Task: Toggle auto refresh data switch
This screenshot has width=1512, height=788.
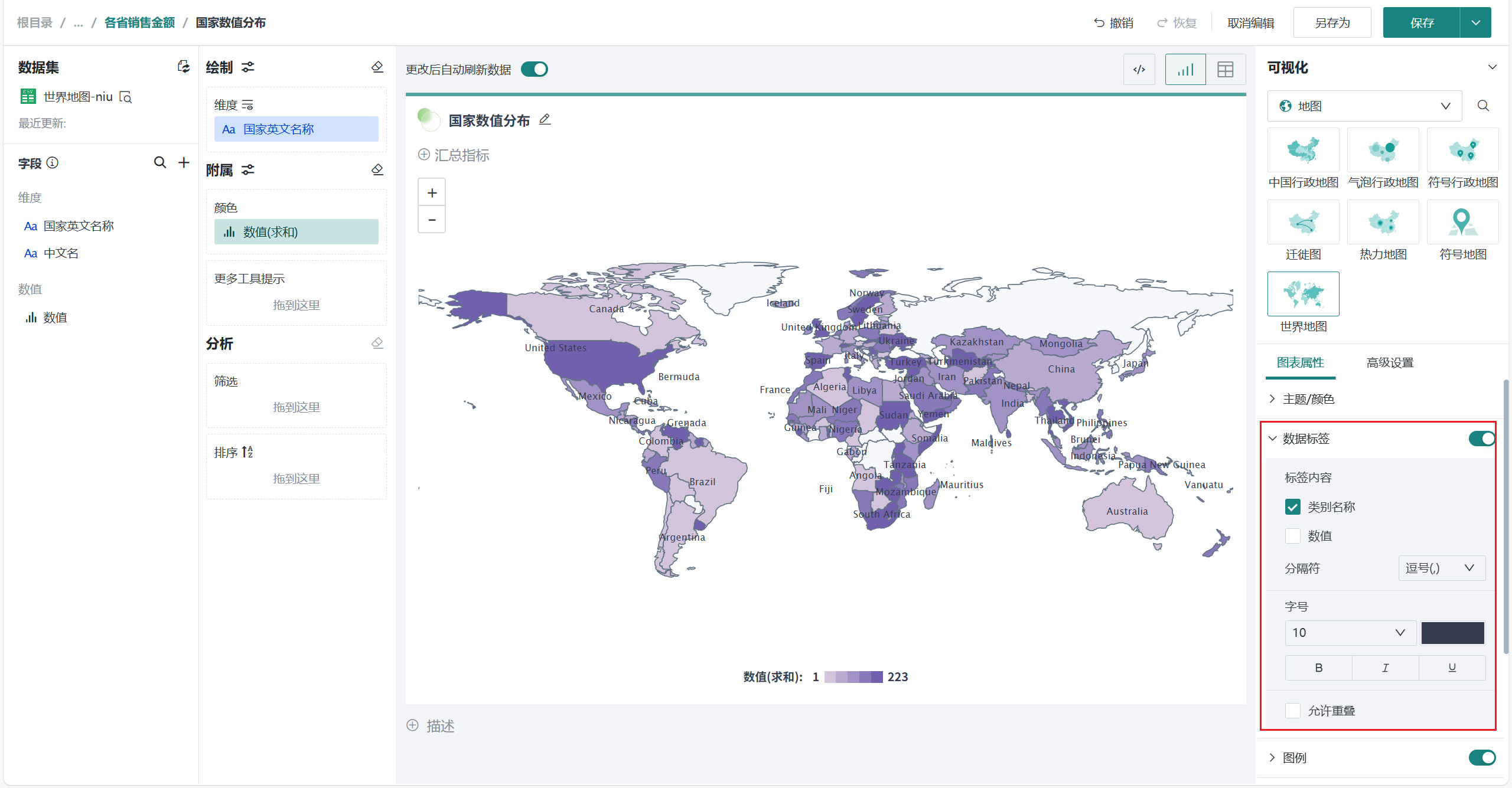Action: tap(535, 70)
